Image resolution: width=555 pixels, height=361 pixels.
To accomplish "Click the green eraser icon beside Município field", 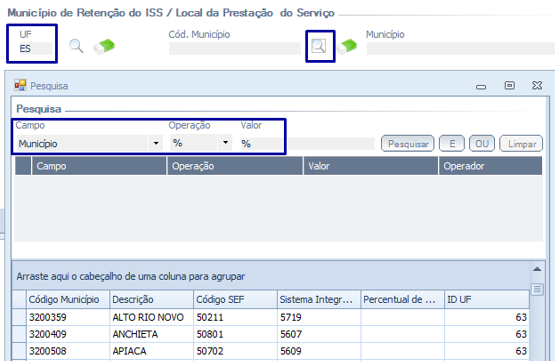I will coord(347,46).
